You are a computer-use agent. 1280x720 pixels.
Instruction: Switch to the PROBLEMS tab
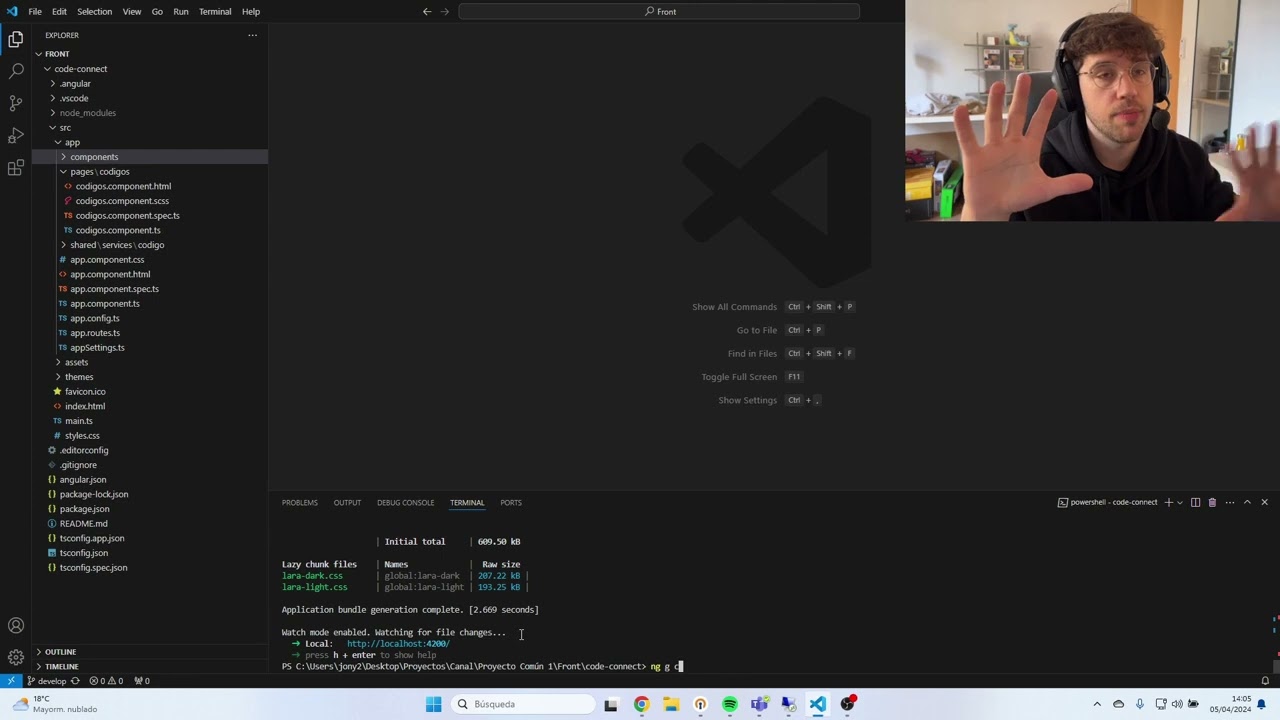tap(299, 502)
